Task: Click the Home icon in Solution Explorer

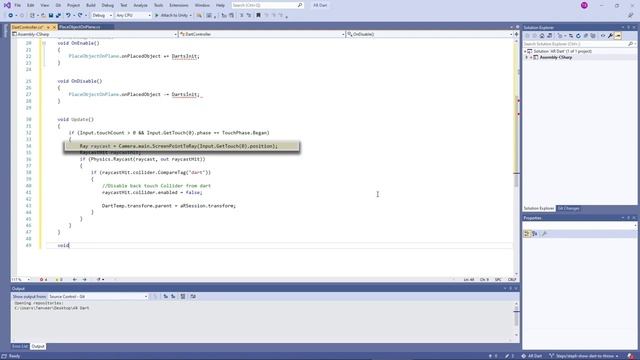Action: (542, 36)
